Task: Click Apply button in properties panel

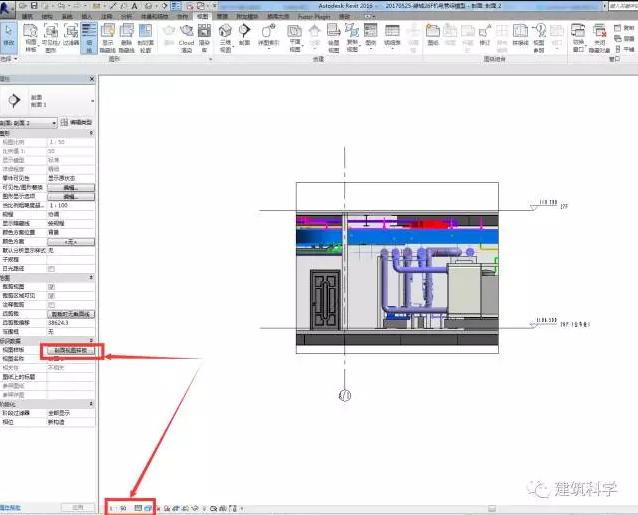Action: pos(78,508)
